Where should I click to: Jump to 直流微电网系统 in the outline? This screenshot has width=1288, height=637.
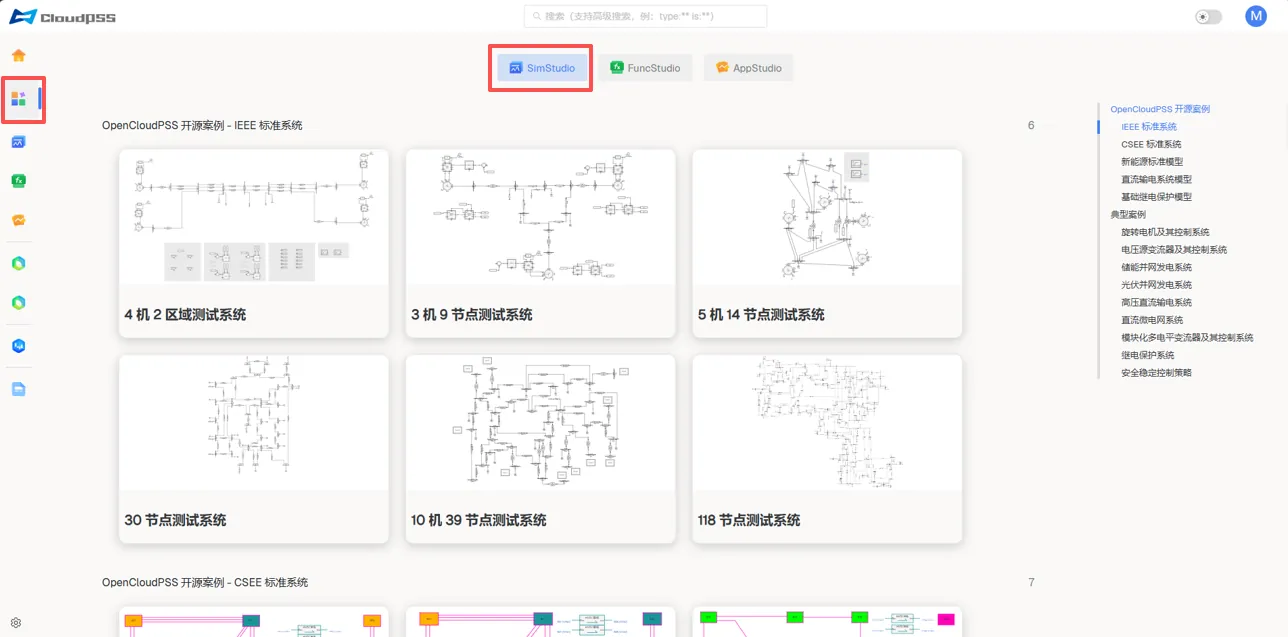[1152, 320]
